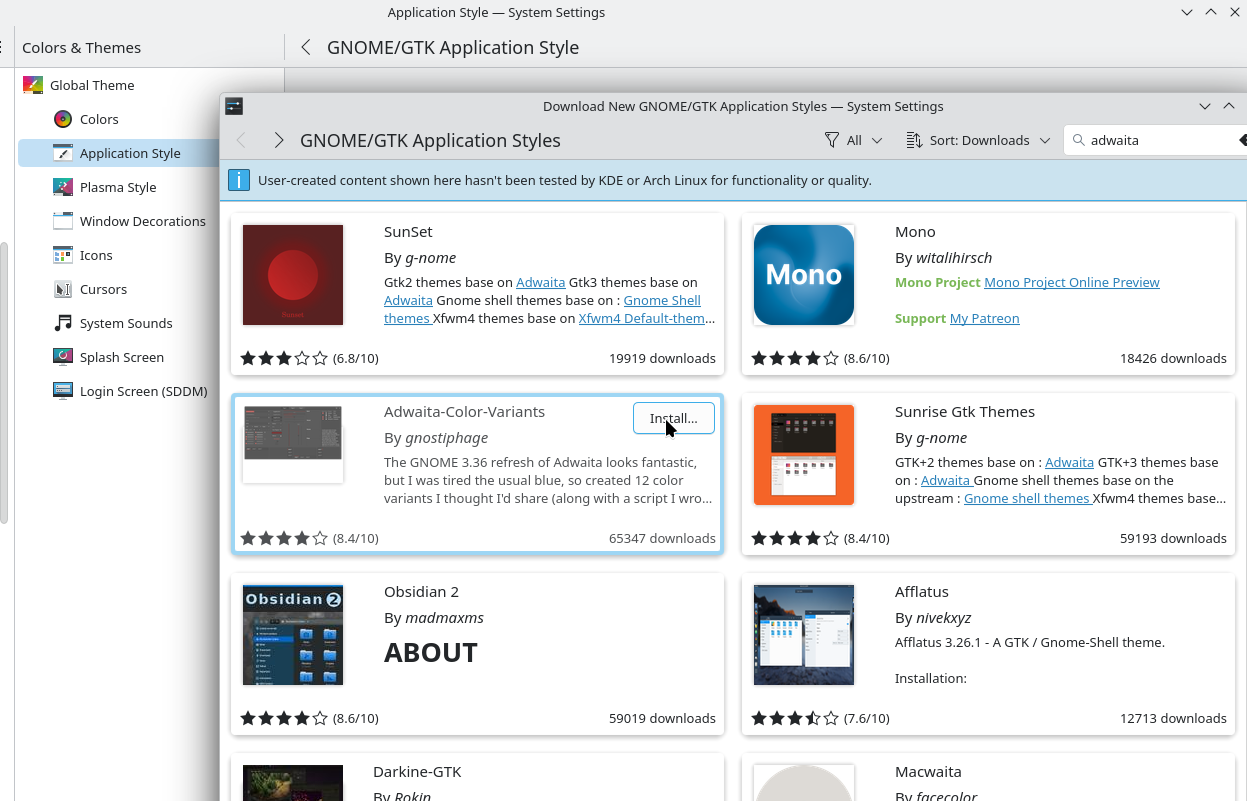Click the Adwaita-Color-Variants title

coord(464,411)
